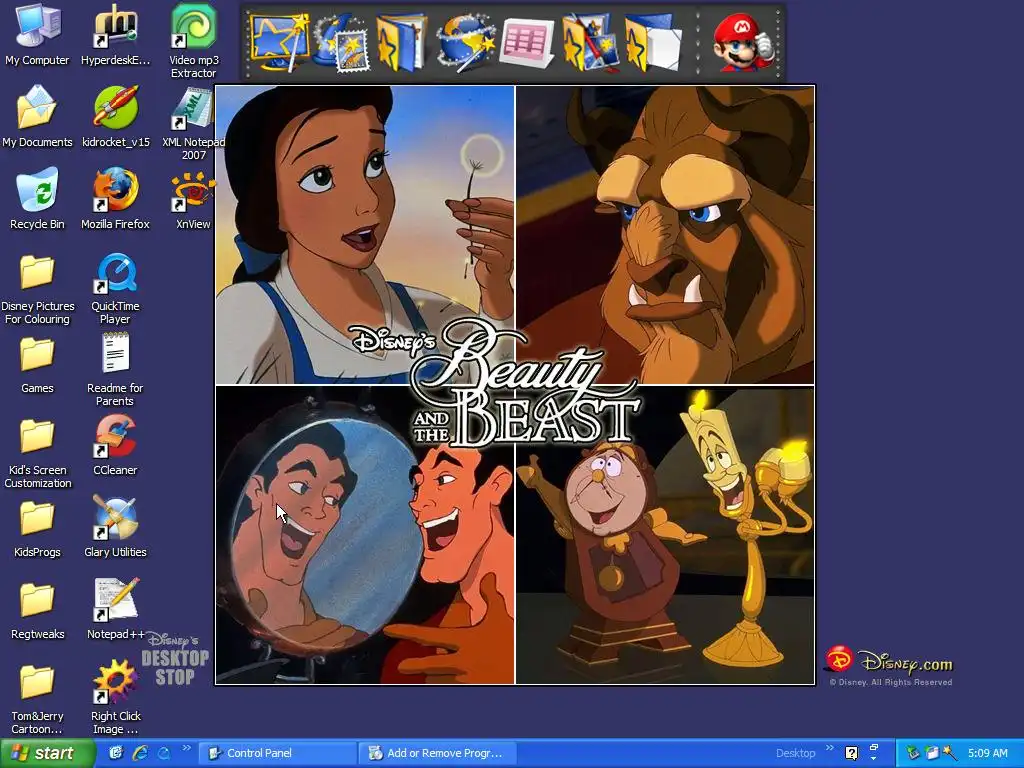Click first Quick Launch icon beside Start
1024x768 pixels.
pos(116,753)
